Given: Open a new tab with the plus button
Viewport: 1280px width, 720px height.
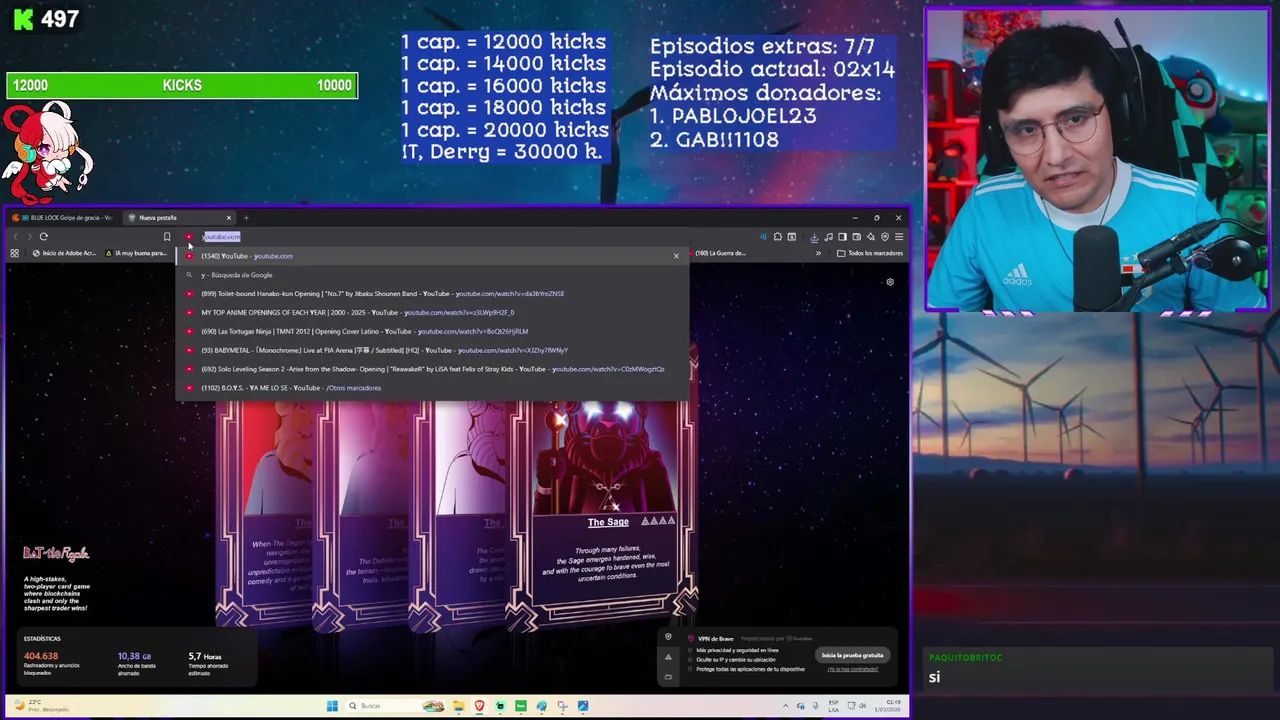Looking at the screenshot, I should [246, 217].
